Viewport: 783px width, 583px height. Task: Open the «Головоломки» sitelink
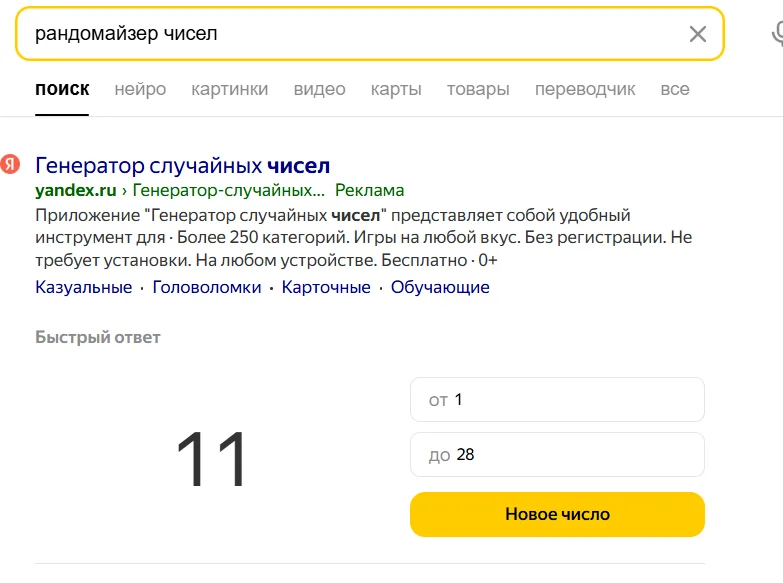[207, 287]
